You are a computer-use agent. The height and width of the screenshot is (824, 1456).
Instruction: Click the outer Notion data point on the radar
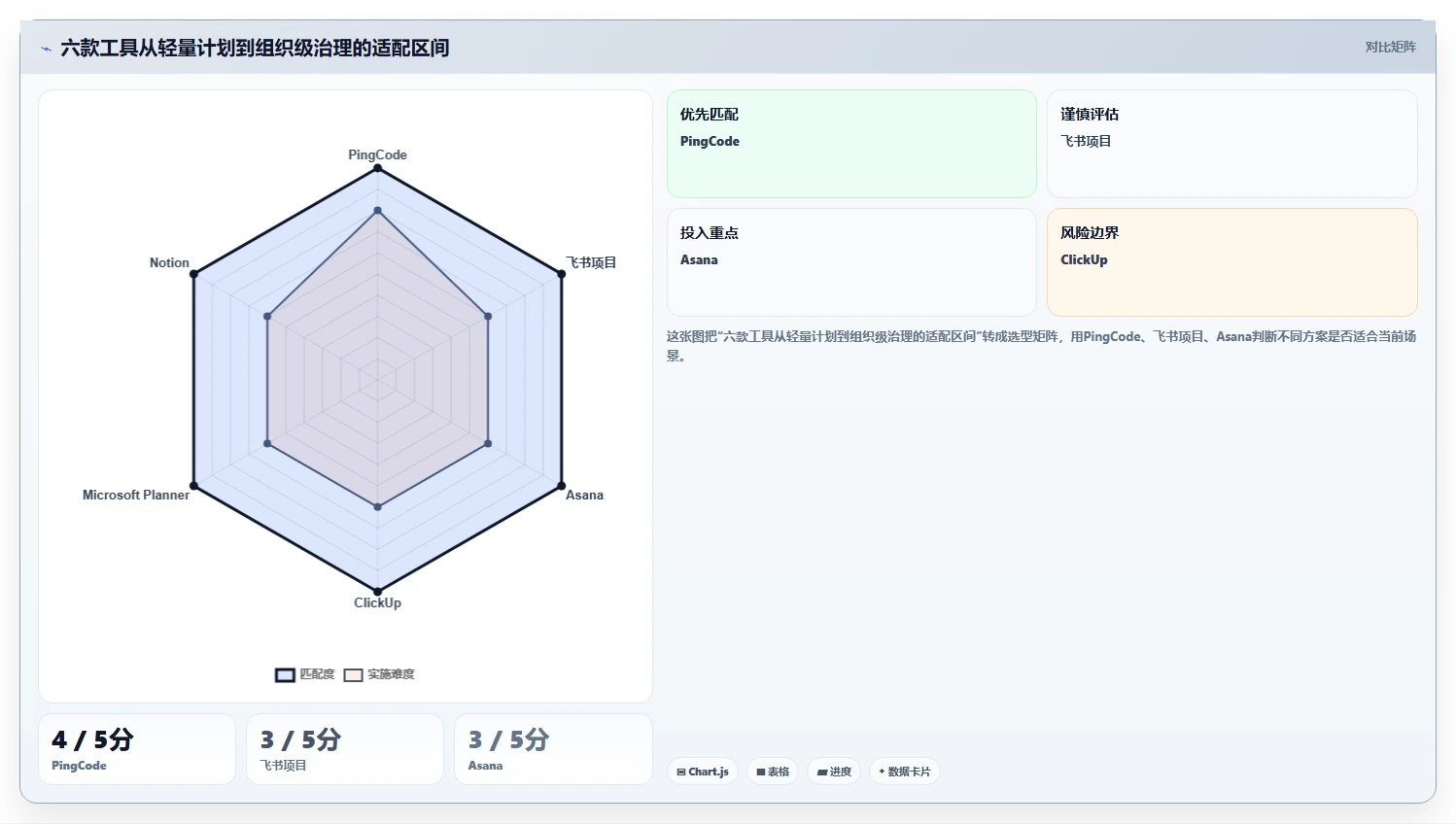194,274
